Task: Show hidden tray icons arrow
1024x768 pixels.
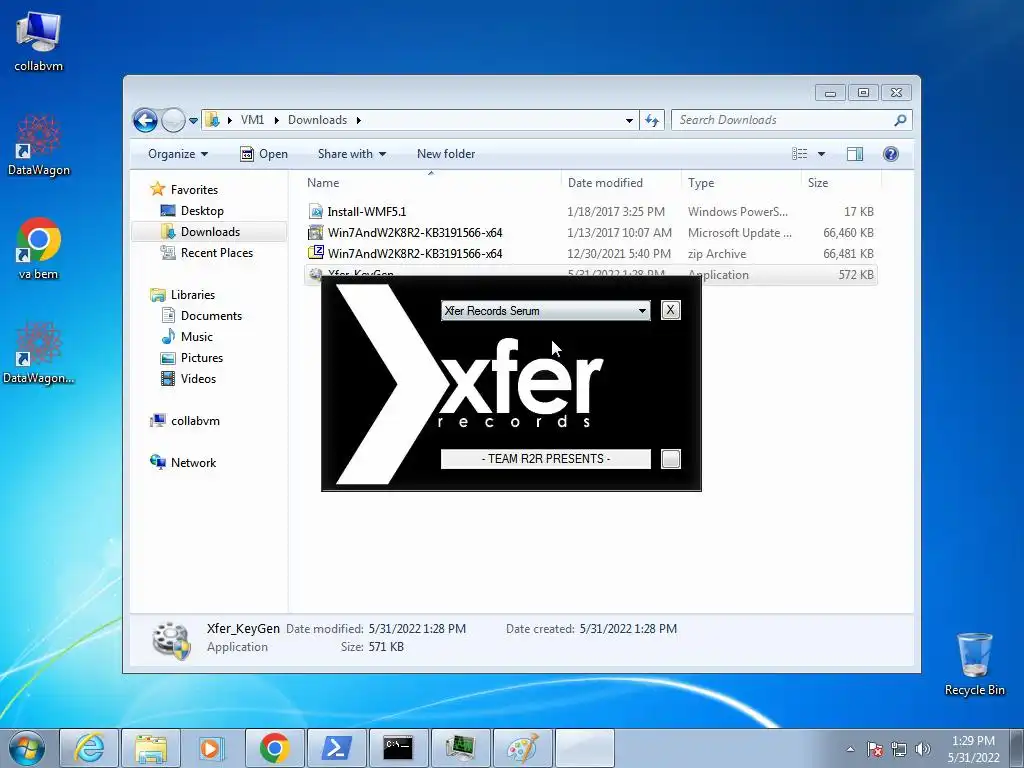Action: point(850,749)
